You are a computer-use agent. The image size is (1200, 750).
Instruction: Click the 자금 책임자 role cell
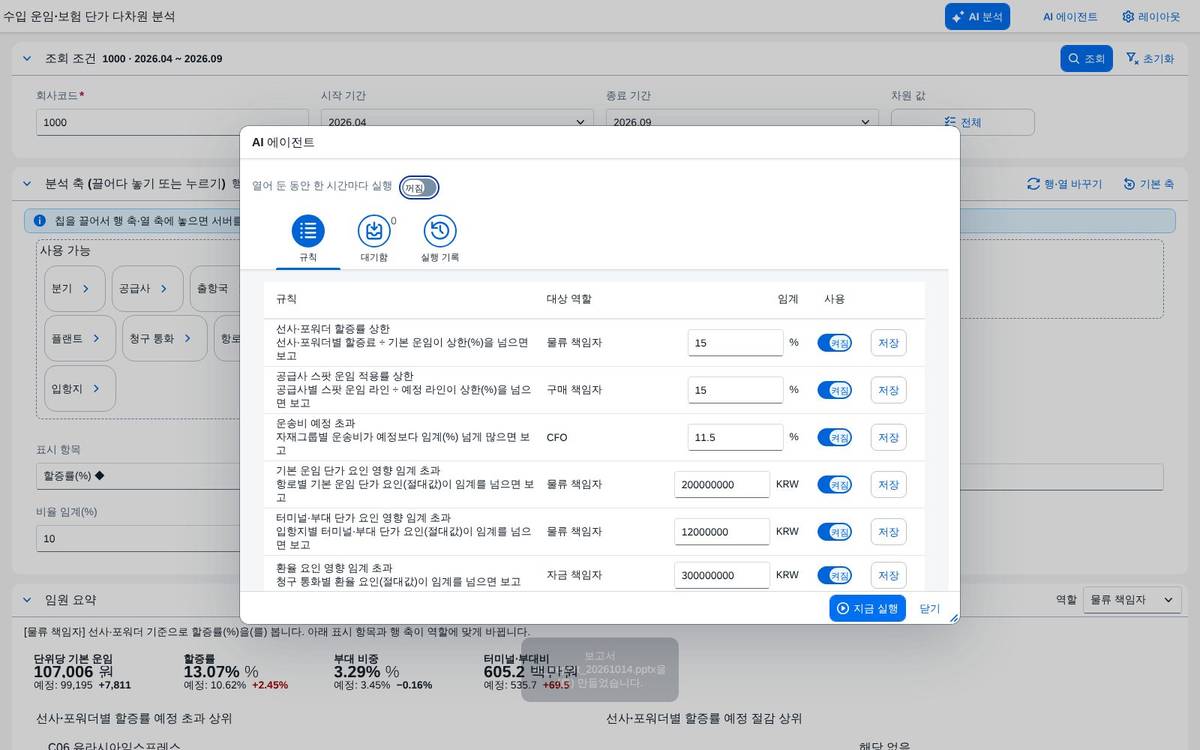(x=574, y=575)
